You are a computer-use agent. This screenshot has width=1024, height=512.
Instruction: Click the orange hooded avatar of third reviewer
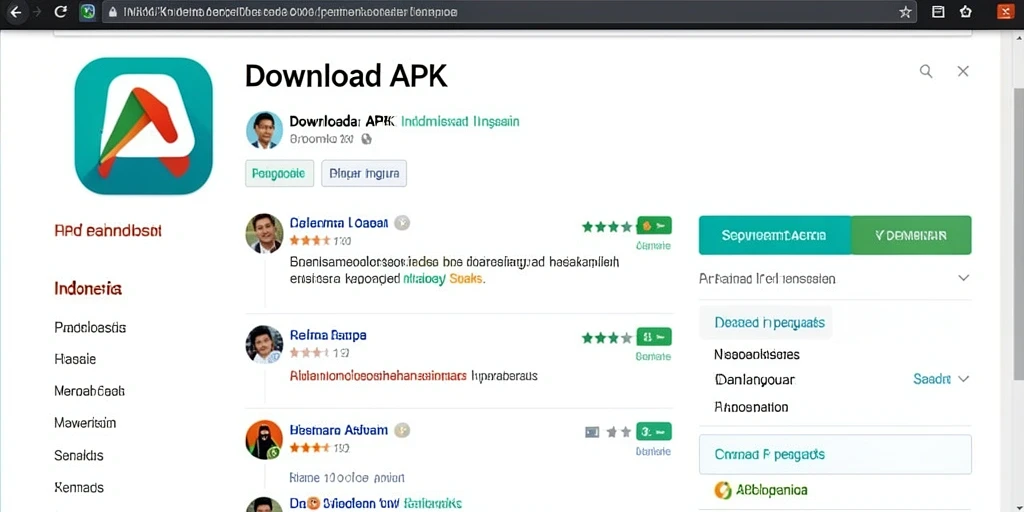(x=264, y=439)
